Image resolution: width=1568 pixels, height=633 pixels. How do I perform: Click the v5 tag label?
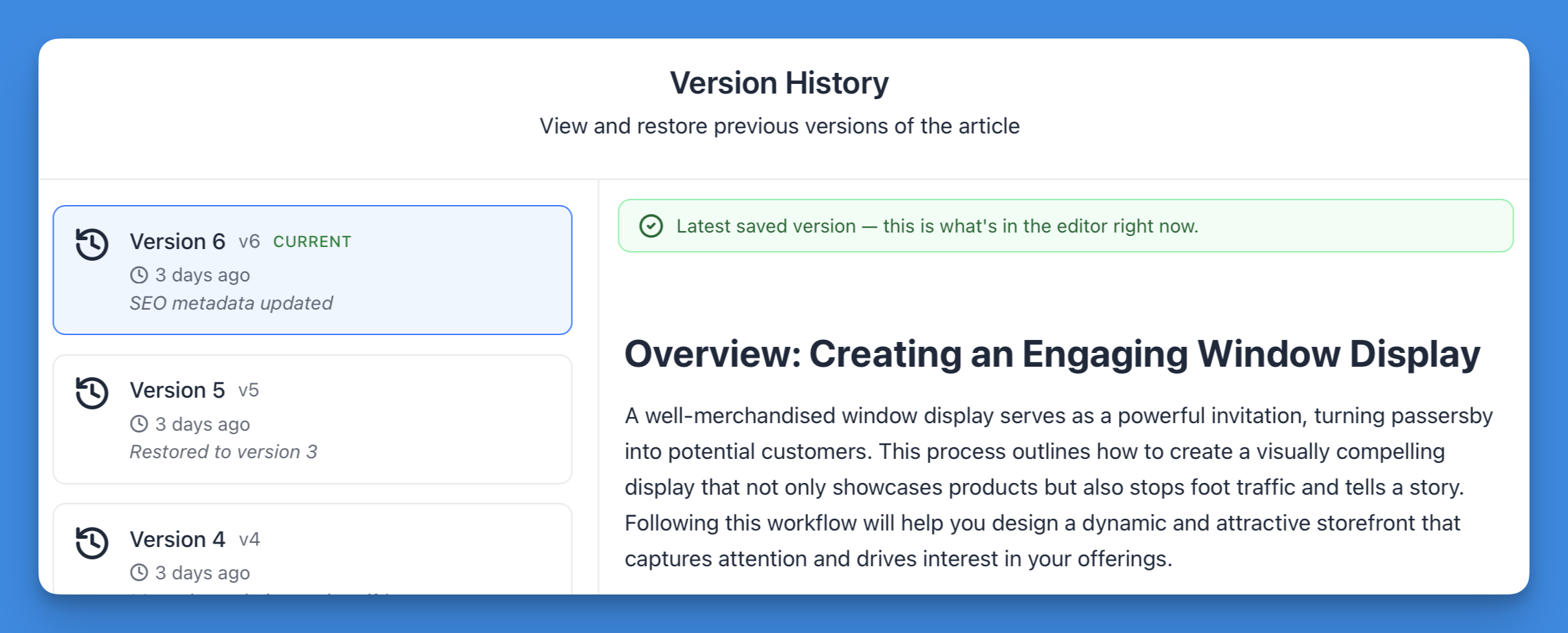point(248,391)
